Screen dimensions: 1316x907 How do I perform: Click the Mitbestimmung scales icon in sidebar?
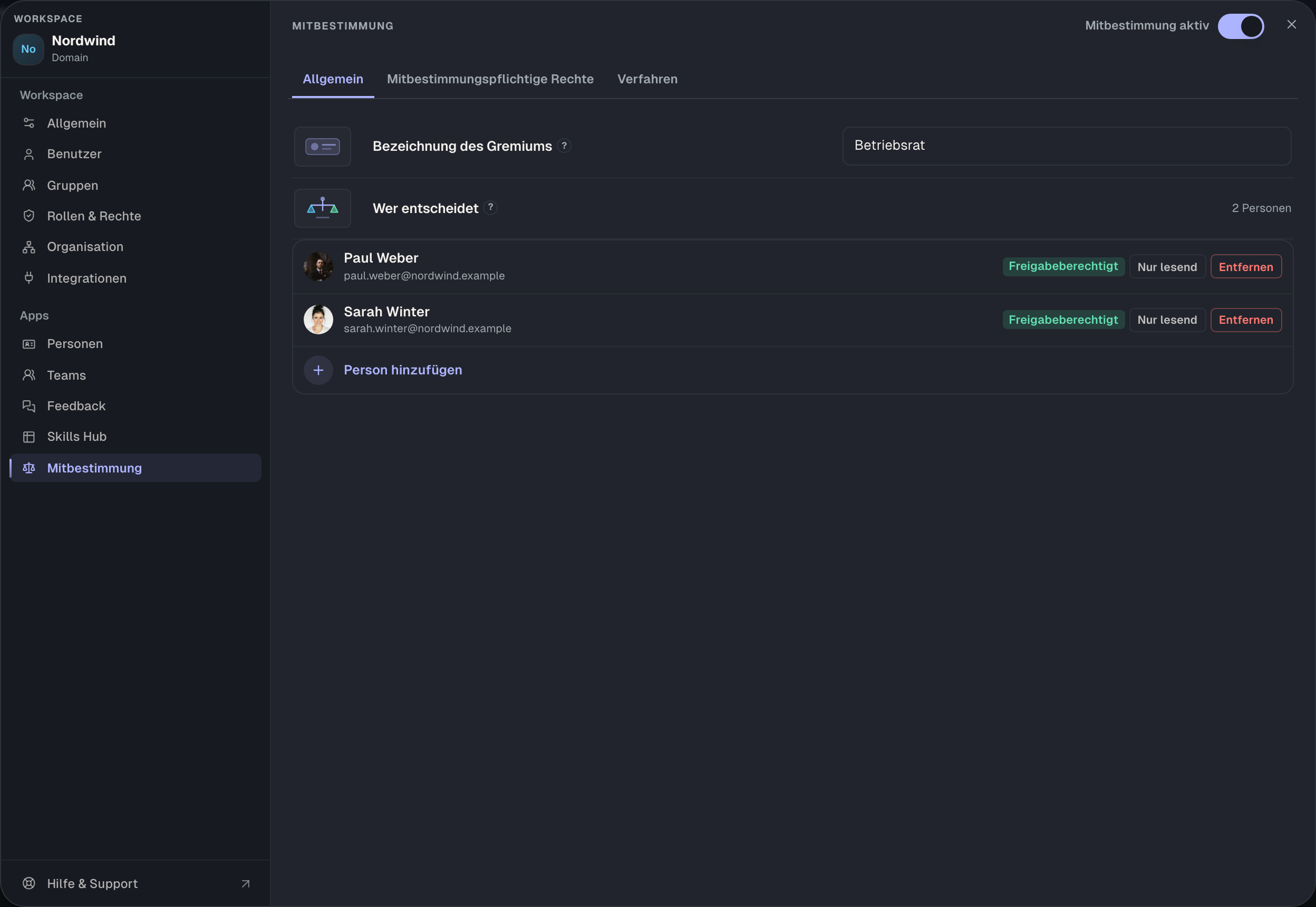[29, 468]
